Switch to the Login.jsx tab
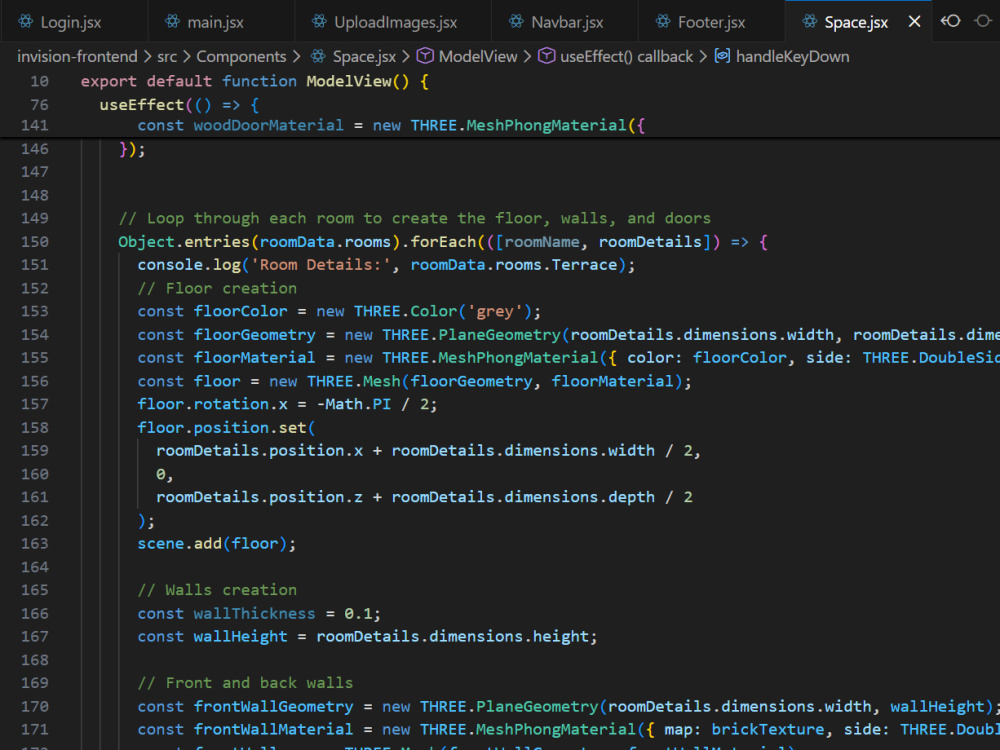The width and height of the screenshot is (1000, 750). click(x=70, y=22)
